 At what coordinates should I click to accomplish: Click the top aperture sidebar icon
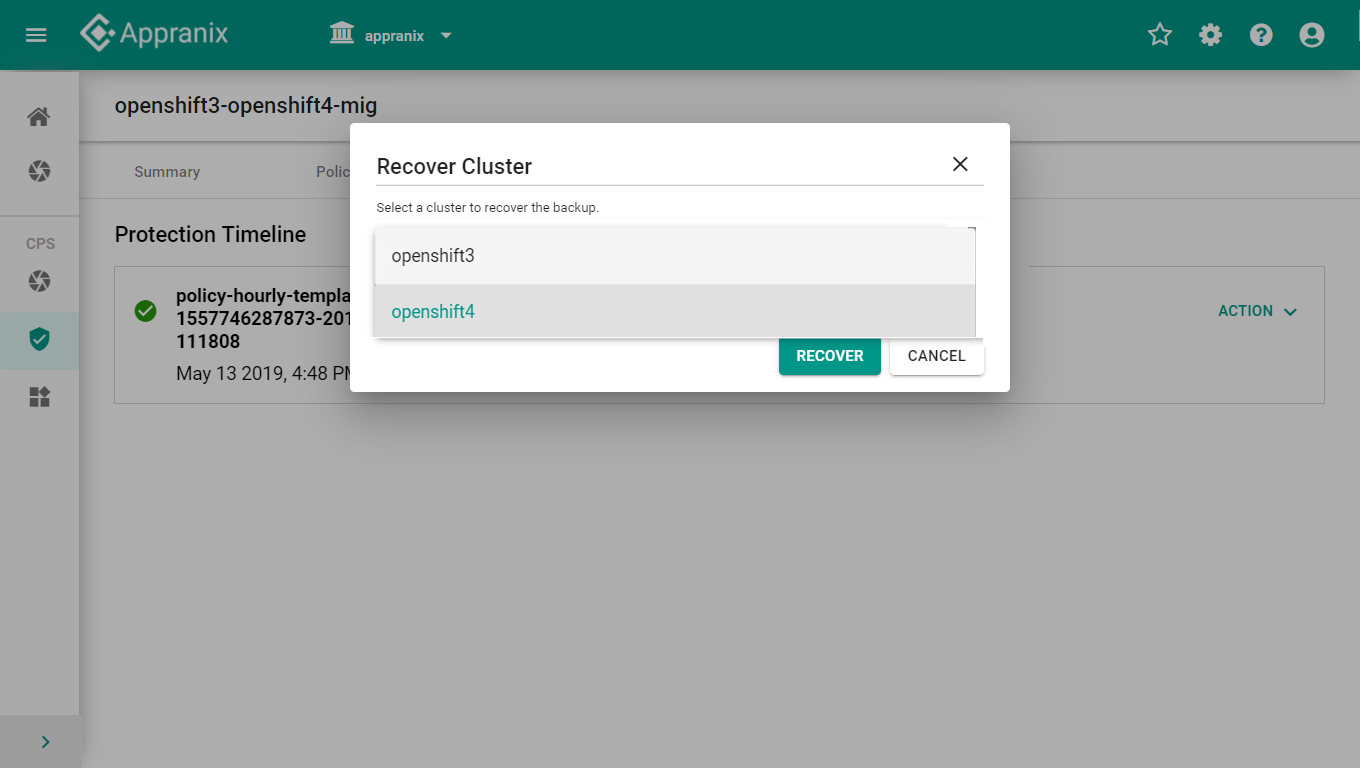tap(39, 171)
